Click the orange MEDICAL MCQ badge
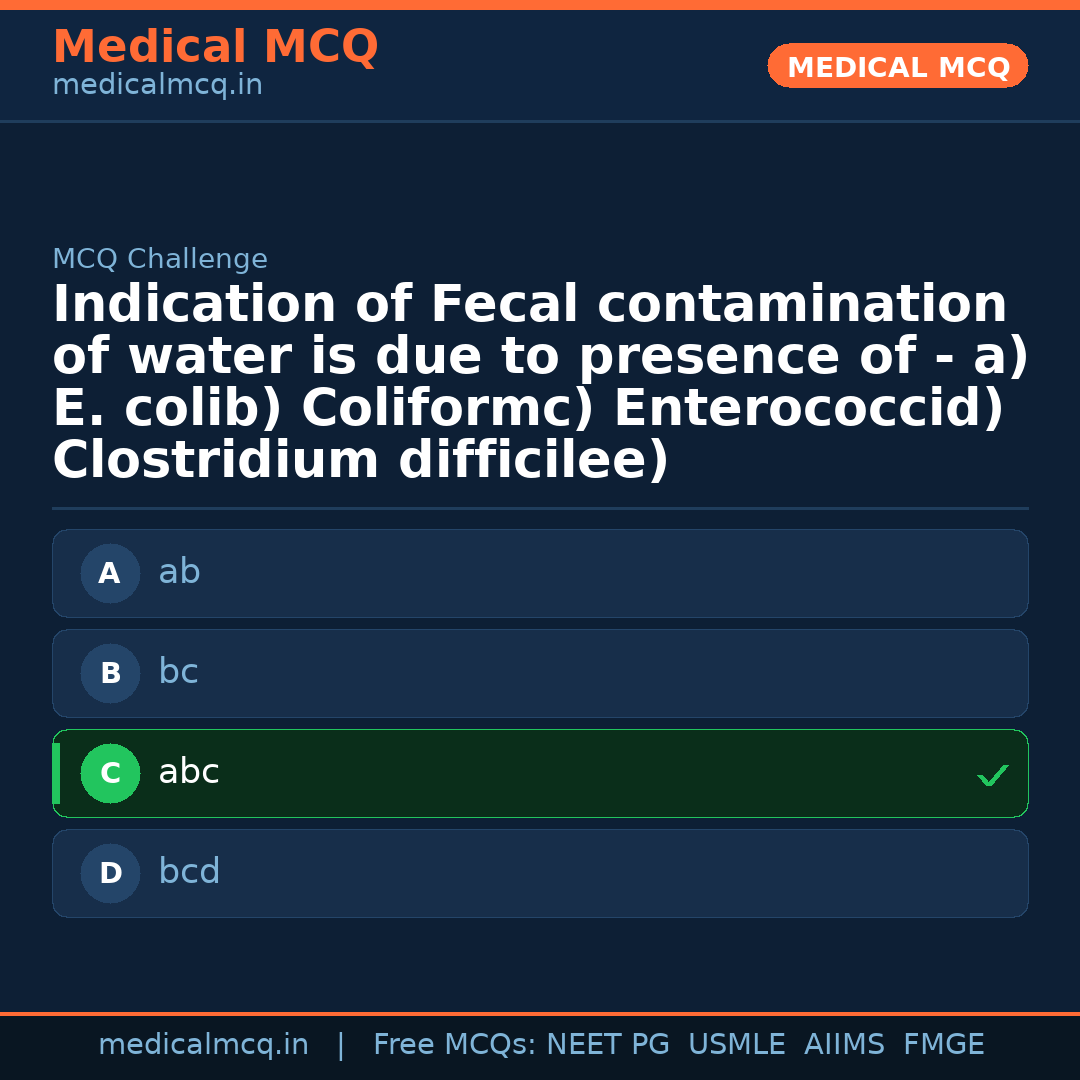1080x1080 pixels. coord(897,66)
